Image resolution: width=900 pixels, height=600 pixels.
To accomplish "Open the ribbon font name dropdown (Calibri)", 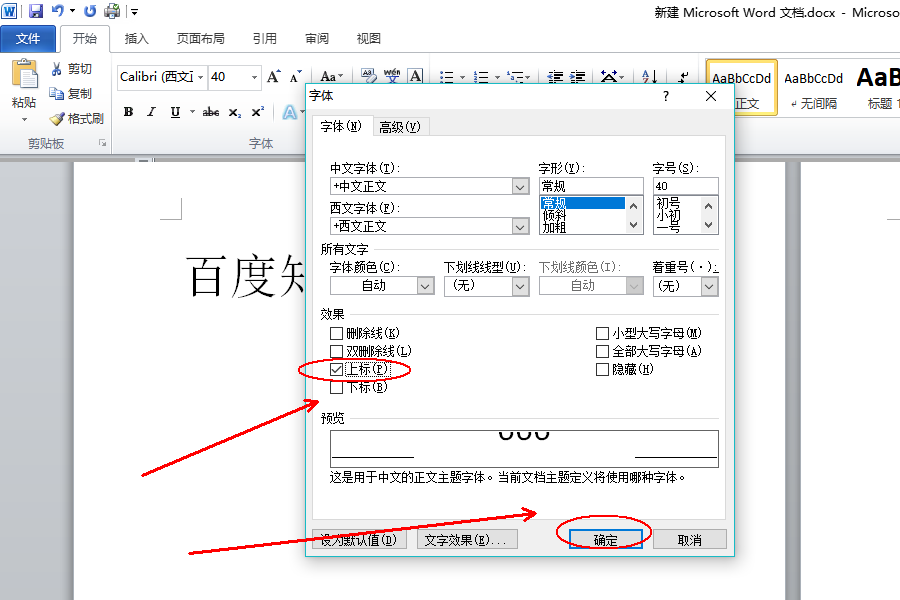I will pos(200,77).
